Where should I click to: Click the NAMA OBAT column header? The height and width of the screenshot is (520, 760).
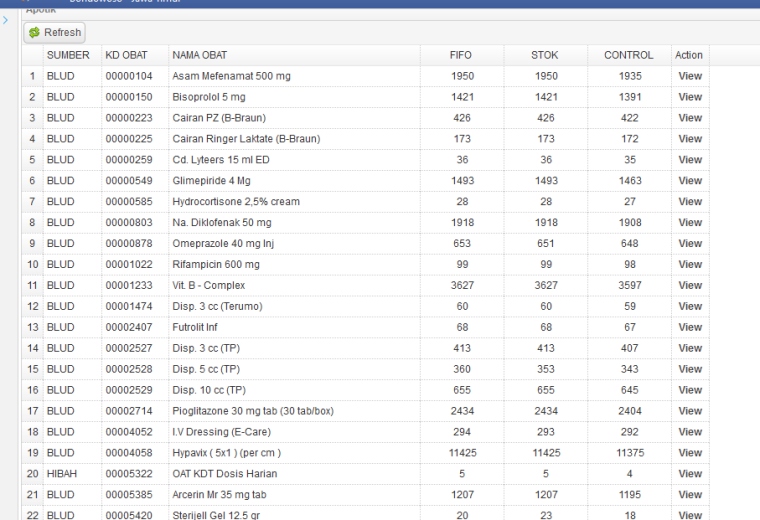pos(200,55)
